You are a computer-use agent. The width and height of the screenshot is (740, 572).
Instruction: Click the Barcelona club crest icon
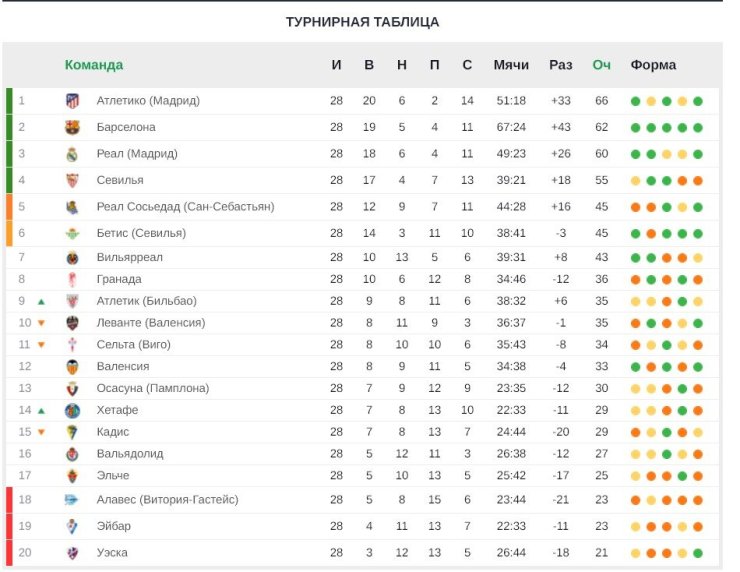click(x=72, y=127)
